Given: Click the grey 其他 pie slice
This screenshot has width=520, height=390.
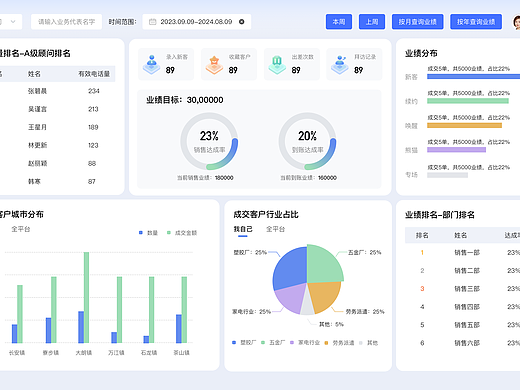Looking at the screenshot, I should 307,306.
